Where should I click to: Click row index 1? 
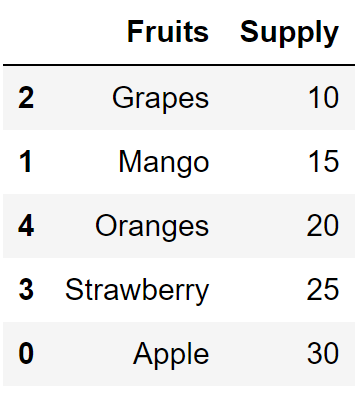26,162
